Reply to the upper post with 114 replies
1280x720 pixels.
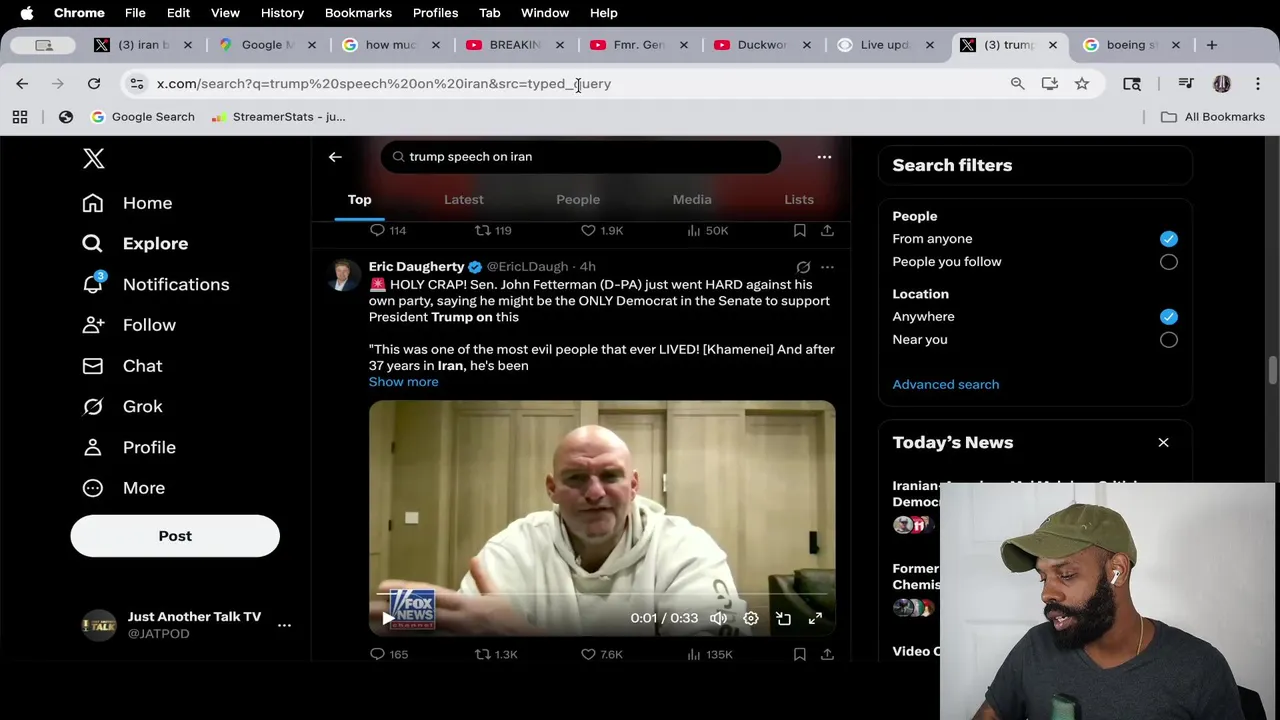click(x=388, y=231)
